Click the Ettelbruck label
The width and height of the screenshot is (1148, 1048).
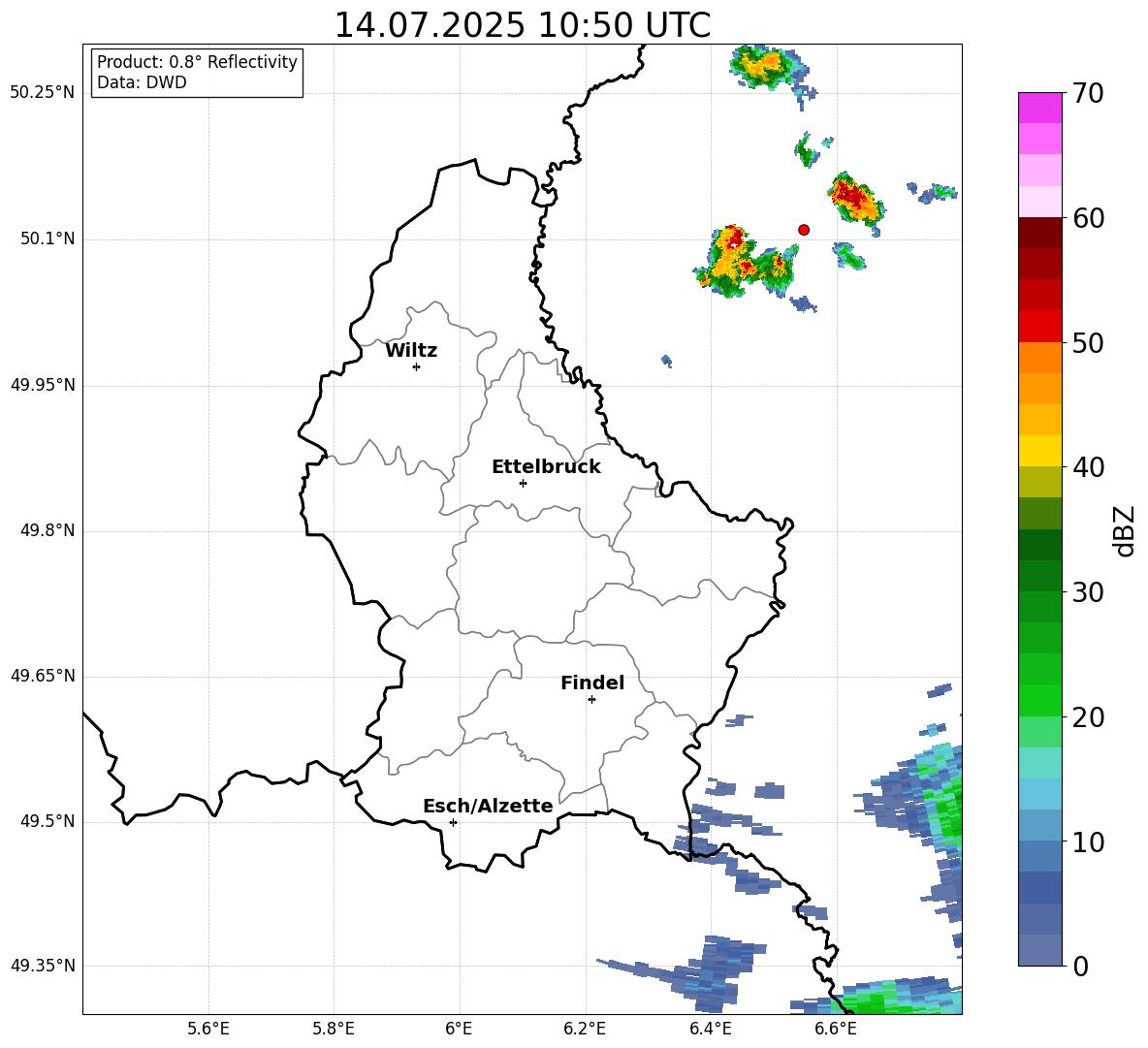click(x=546, y=467)
